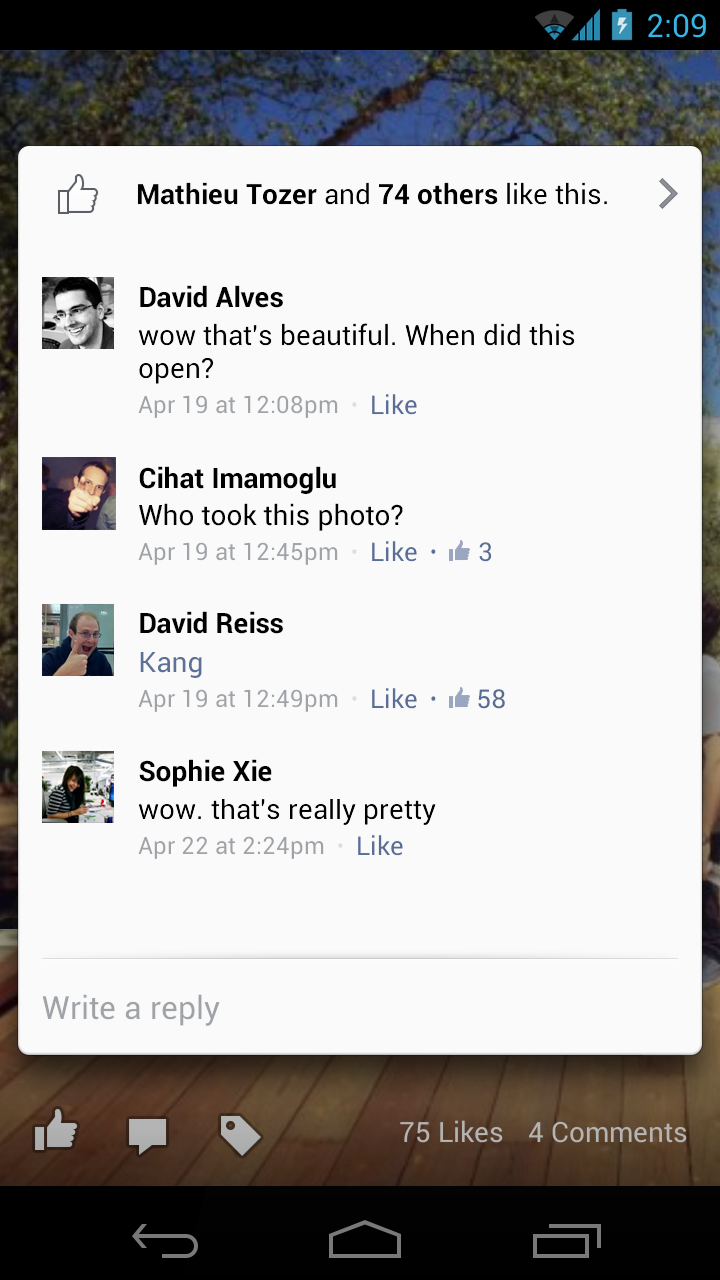Open the 4 Comments count
The image size is (720, 1280).
coord(607,1133)
